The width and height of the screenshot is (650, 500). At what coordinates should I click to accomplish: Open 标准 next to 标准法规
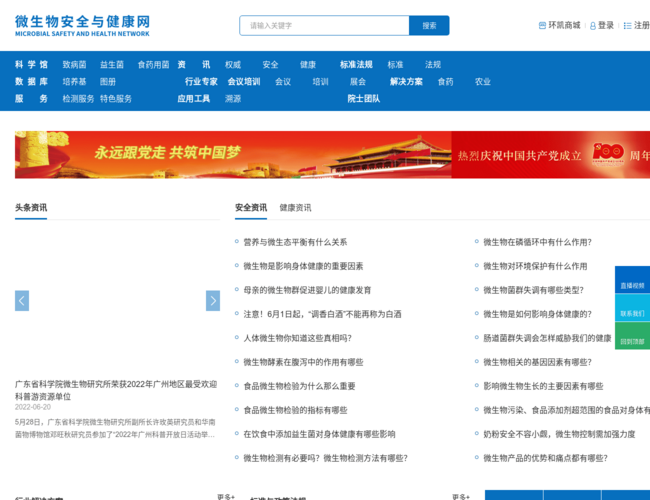pyautogui.click(x=395, y=65)
